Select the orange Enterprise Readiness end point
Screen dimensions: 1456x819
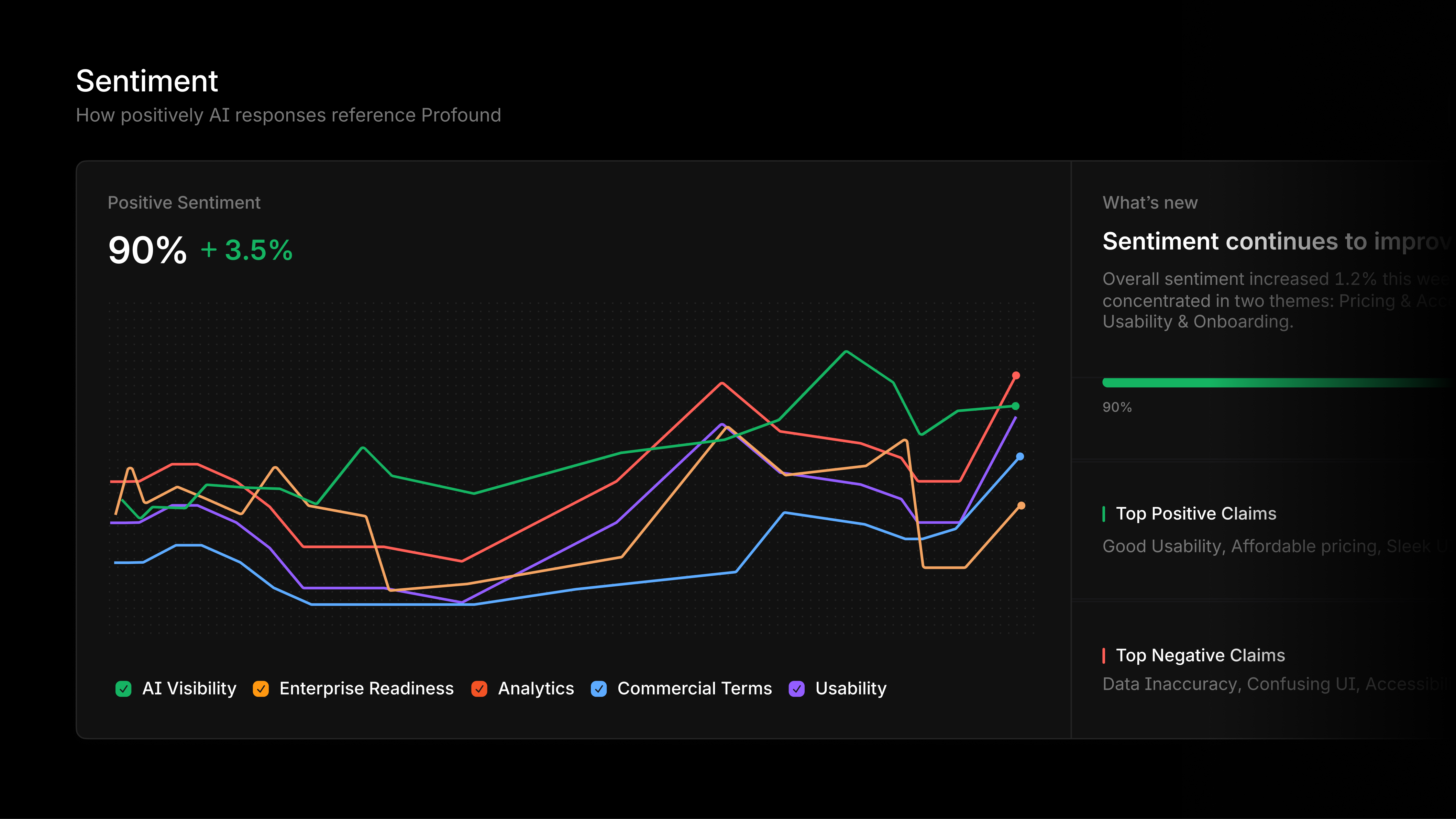[x=1021, y=505]
